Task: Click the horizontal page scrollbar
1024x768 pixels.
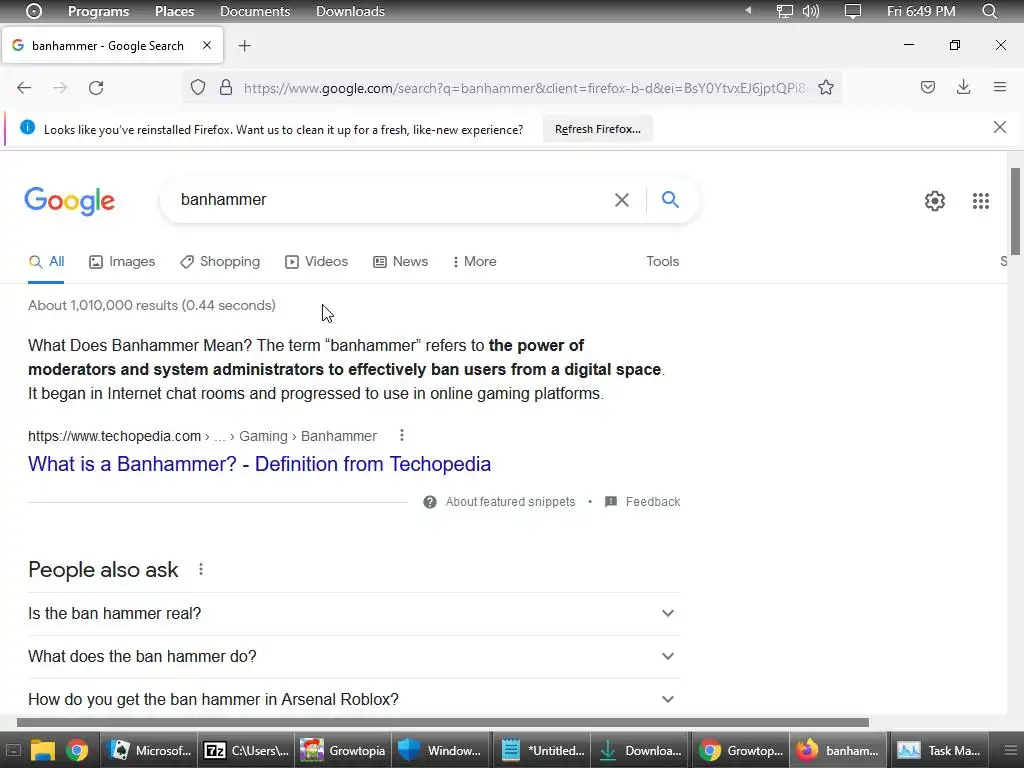Action: pyautogui.click(x=443, y=722)
